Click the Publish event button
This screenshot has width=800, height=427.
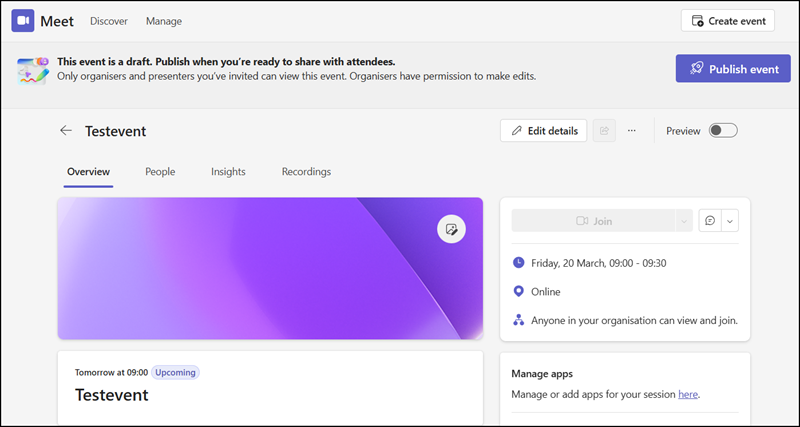click(x=733, y=69)
